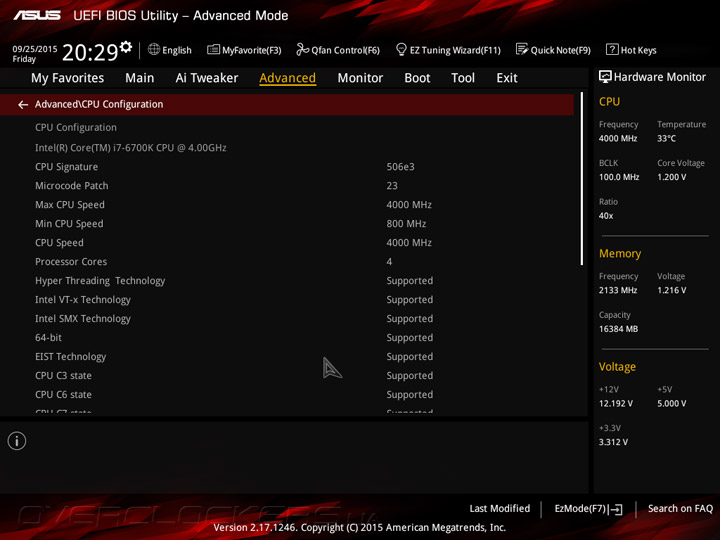
Task: Switch to EzMode(F7)
Action: (x=588, y=509)
